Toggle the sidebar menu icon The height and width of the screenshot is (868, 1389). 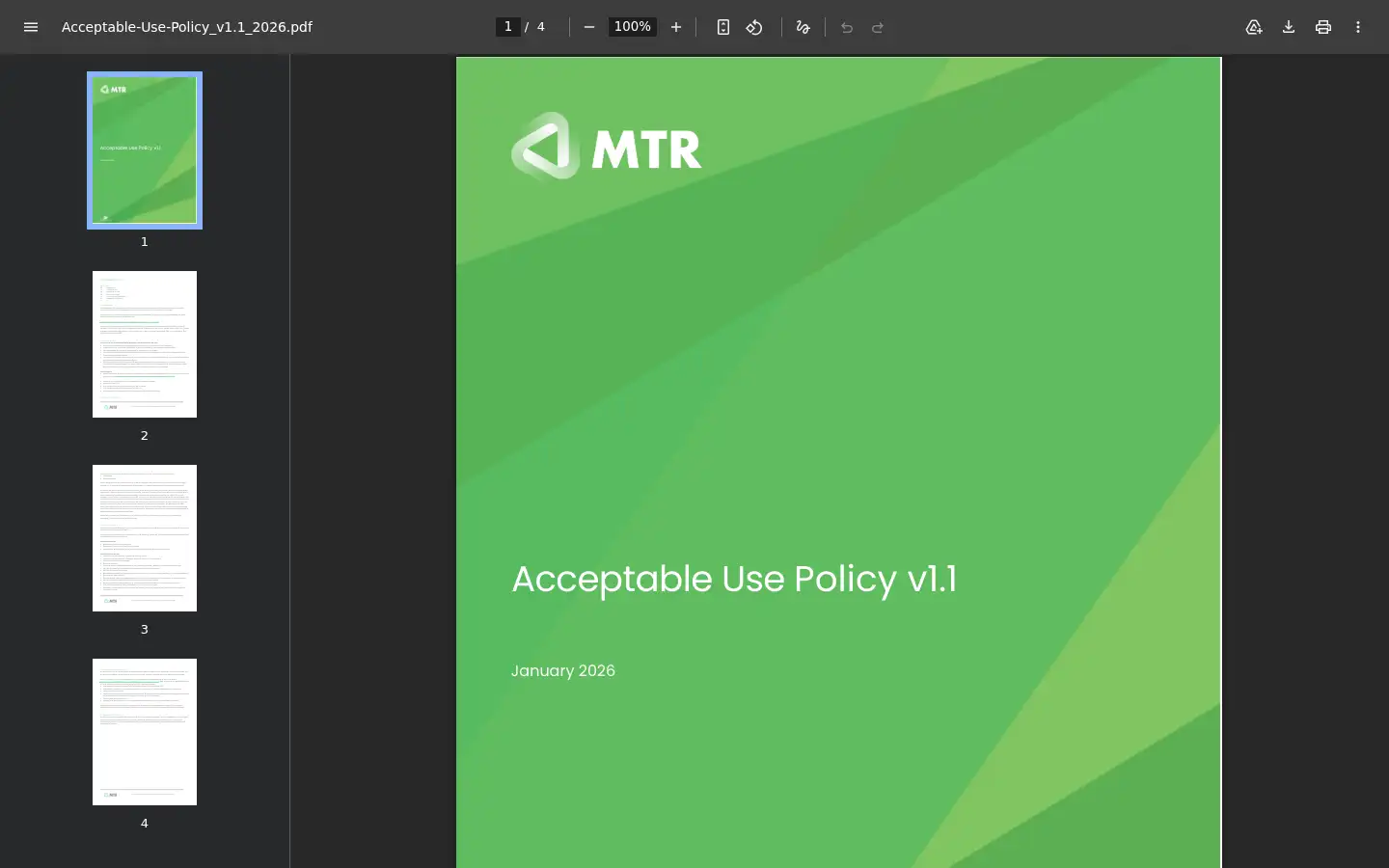click(x=31, y=27)
